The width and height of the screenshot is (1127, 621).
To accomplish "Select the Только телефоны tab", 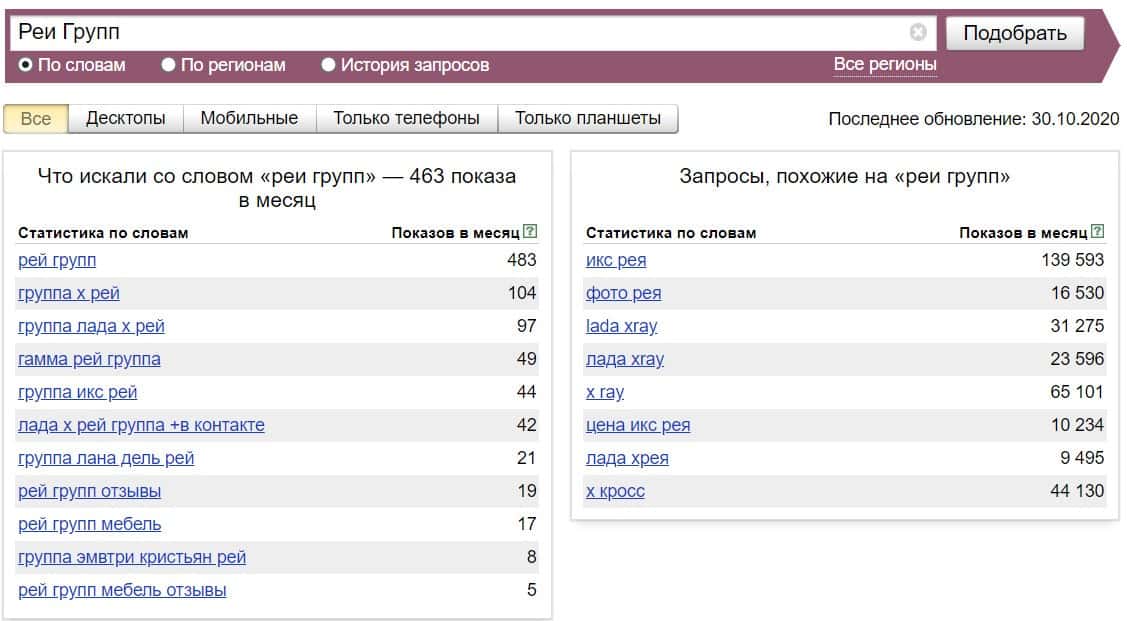I will pos(406,118).
